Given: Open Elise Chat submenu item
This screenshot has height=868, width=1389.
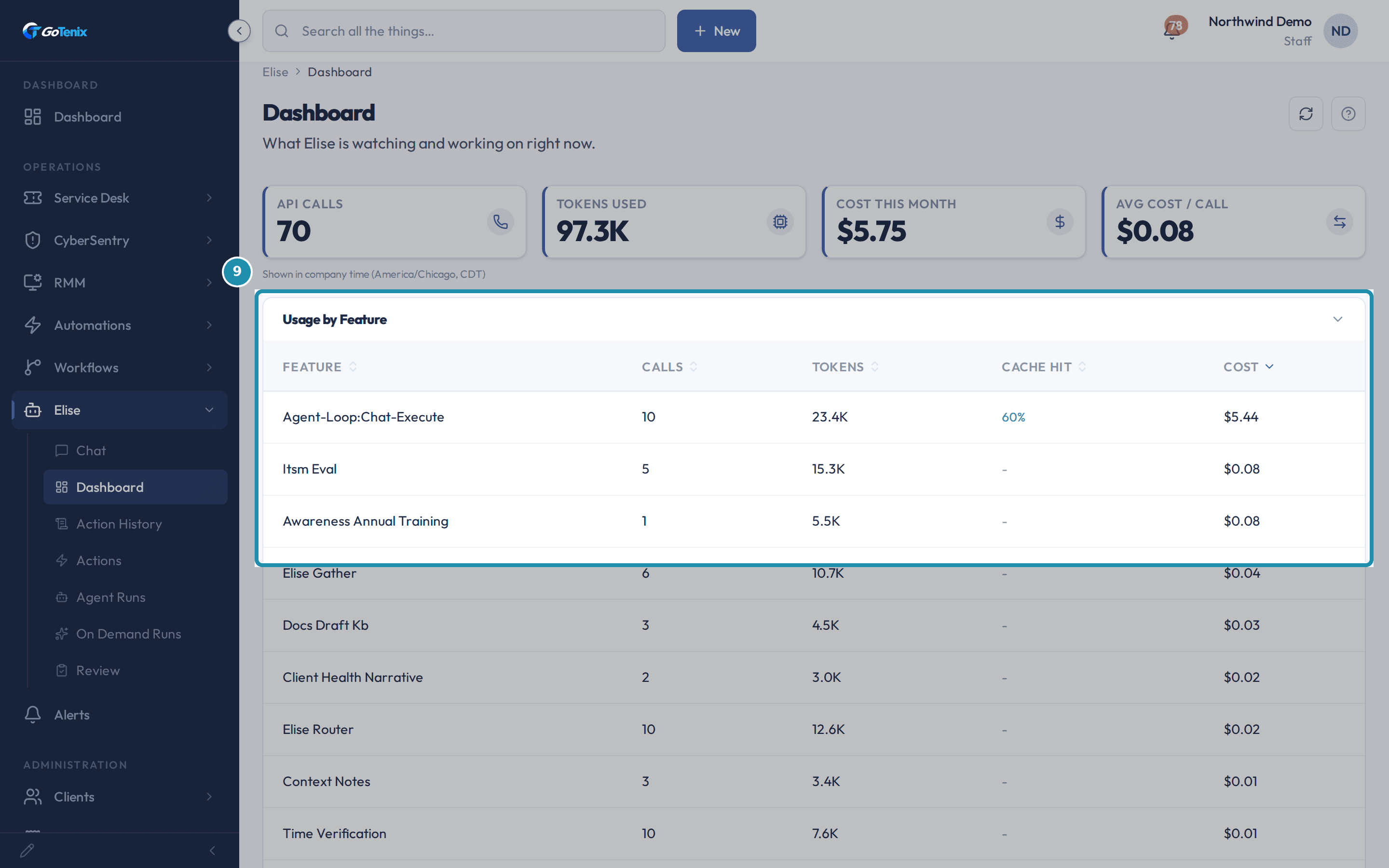Looking at the screenshot, I should [x=136, y=451].
